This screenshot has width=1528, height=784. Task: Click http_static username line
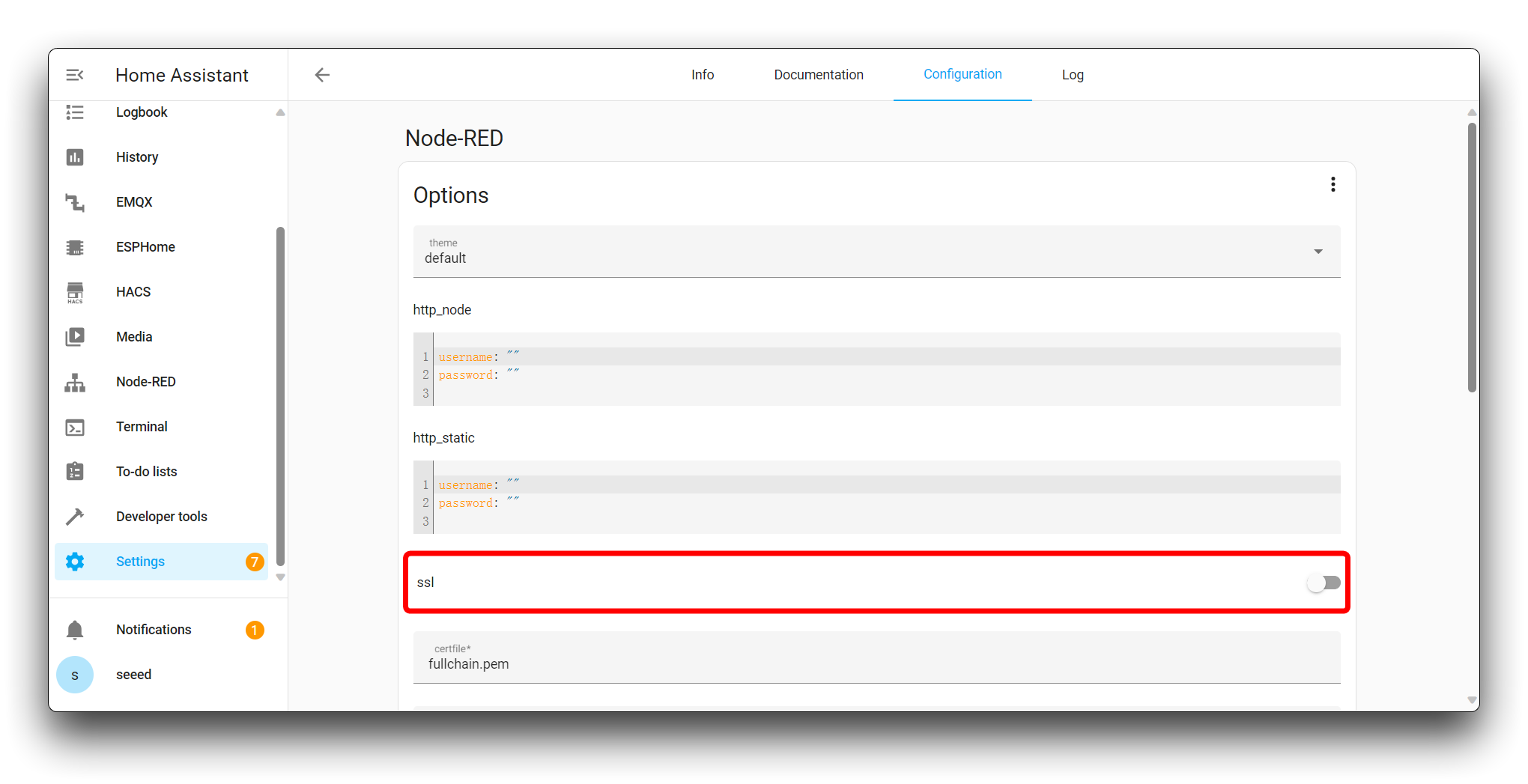(x=886, y=484)
